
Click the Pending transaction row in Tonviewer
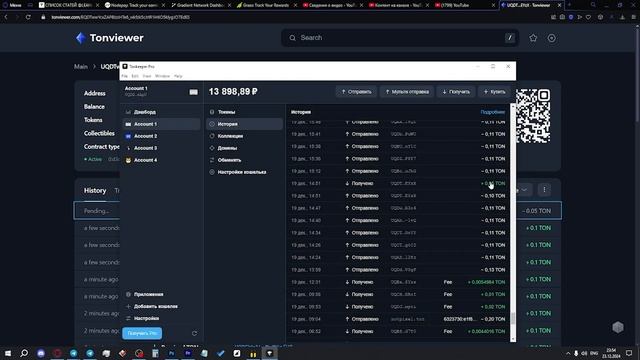point(318,211)
